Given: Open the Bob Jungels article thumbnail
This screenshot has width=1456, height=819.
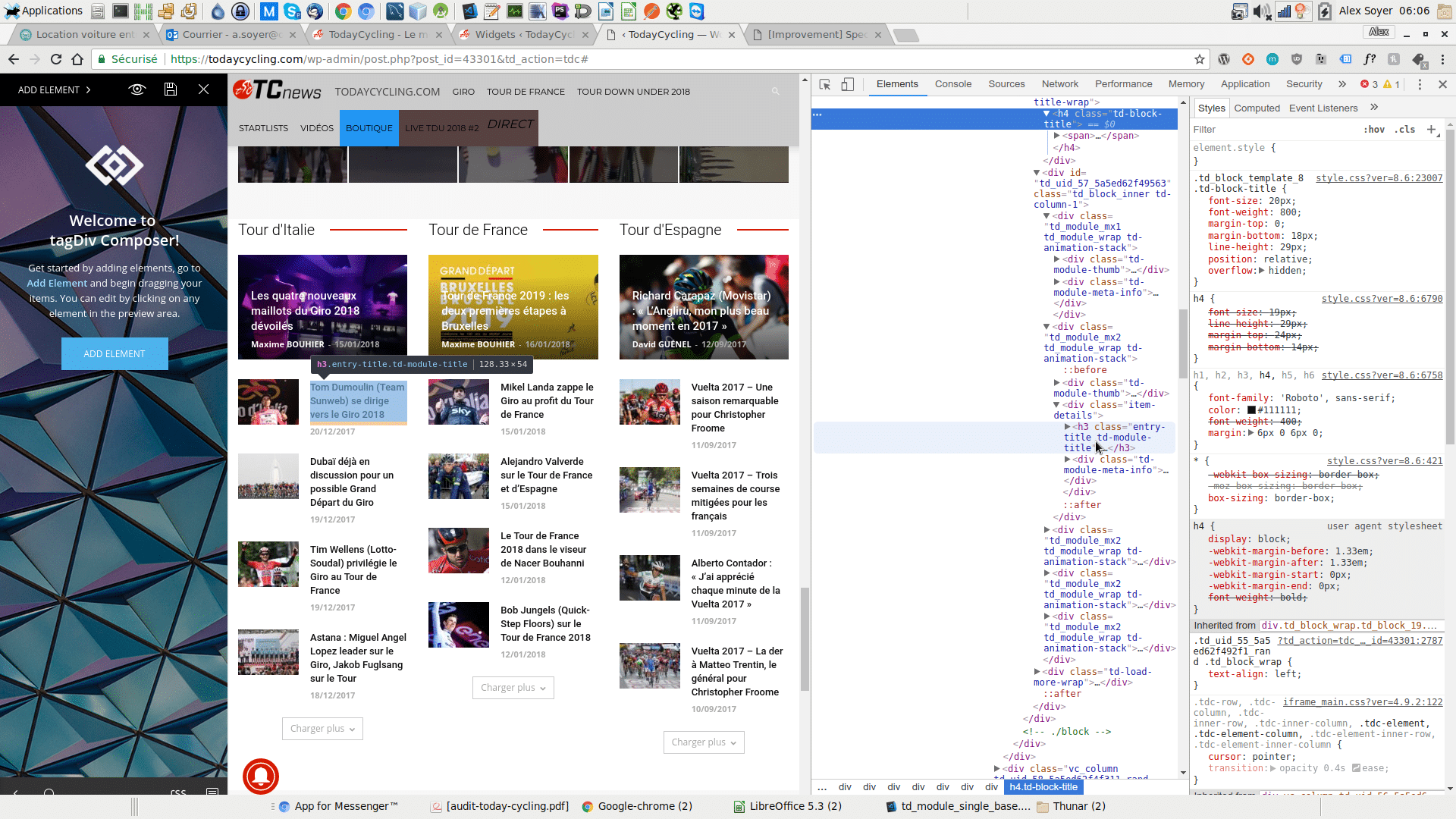Looking at the screenshot, I should 459,625.
